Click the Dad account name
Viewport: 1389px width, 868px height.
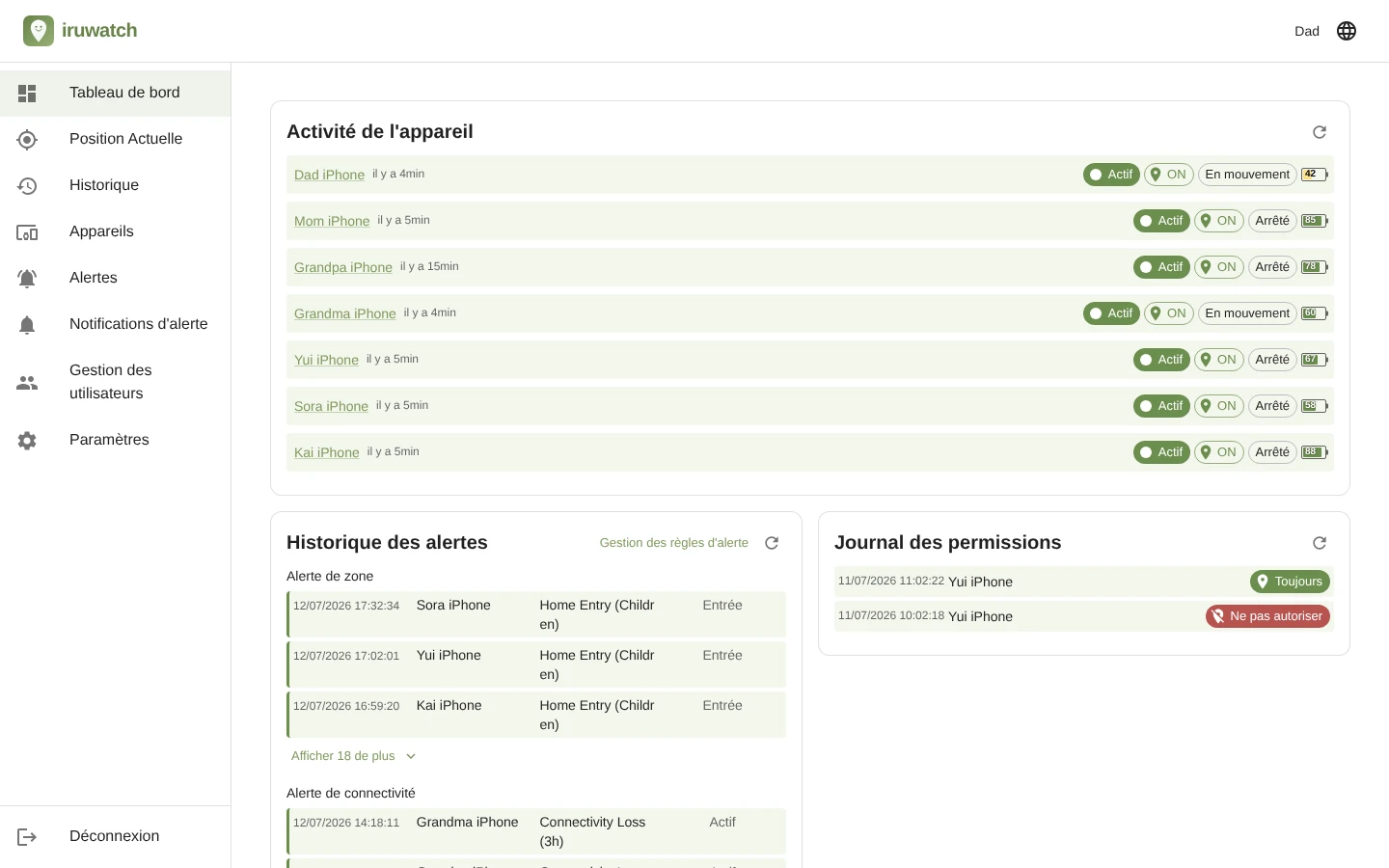coord(1307,31)
